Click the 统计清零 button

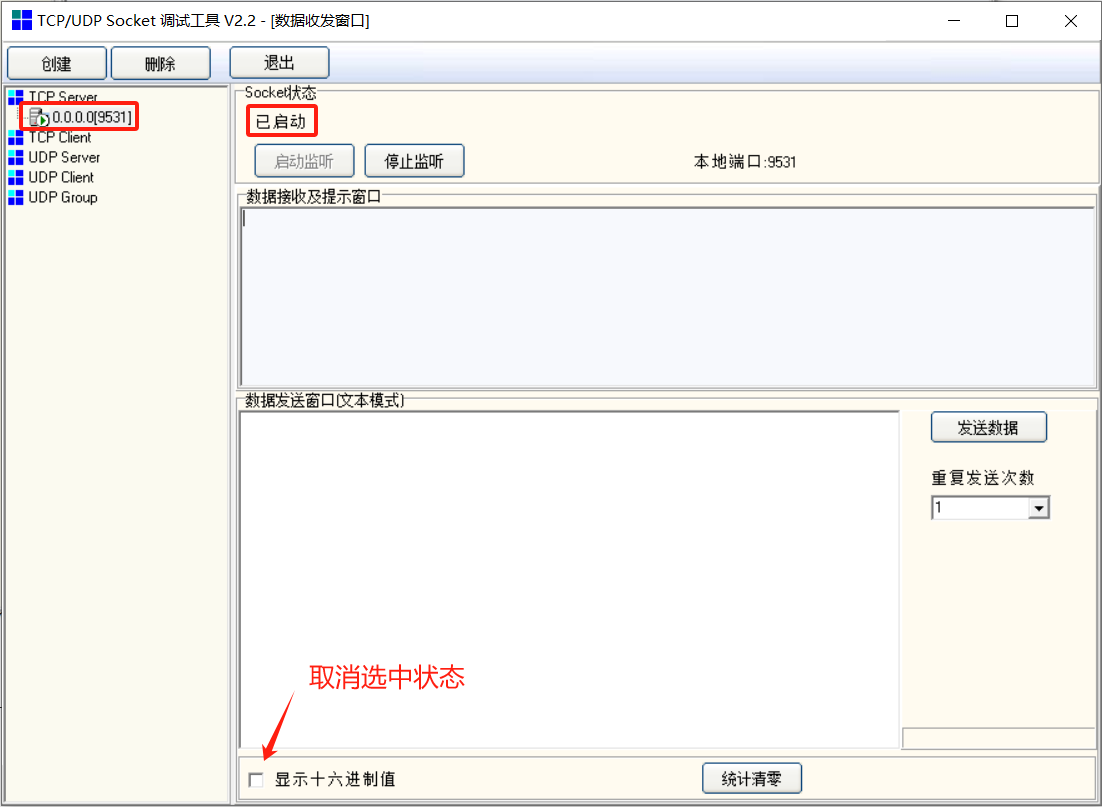(x=751, y=778)
